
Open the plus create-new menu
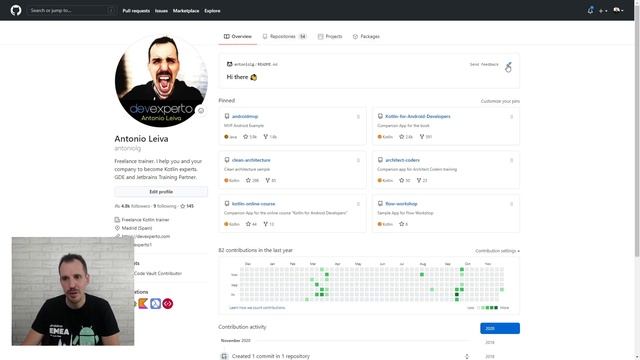click(x=603, y=11)
